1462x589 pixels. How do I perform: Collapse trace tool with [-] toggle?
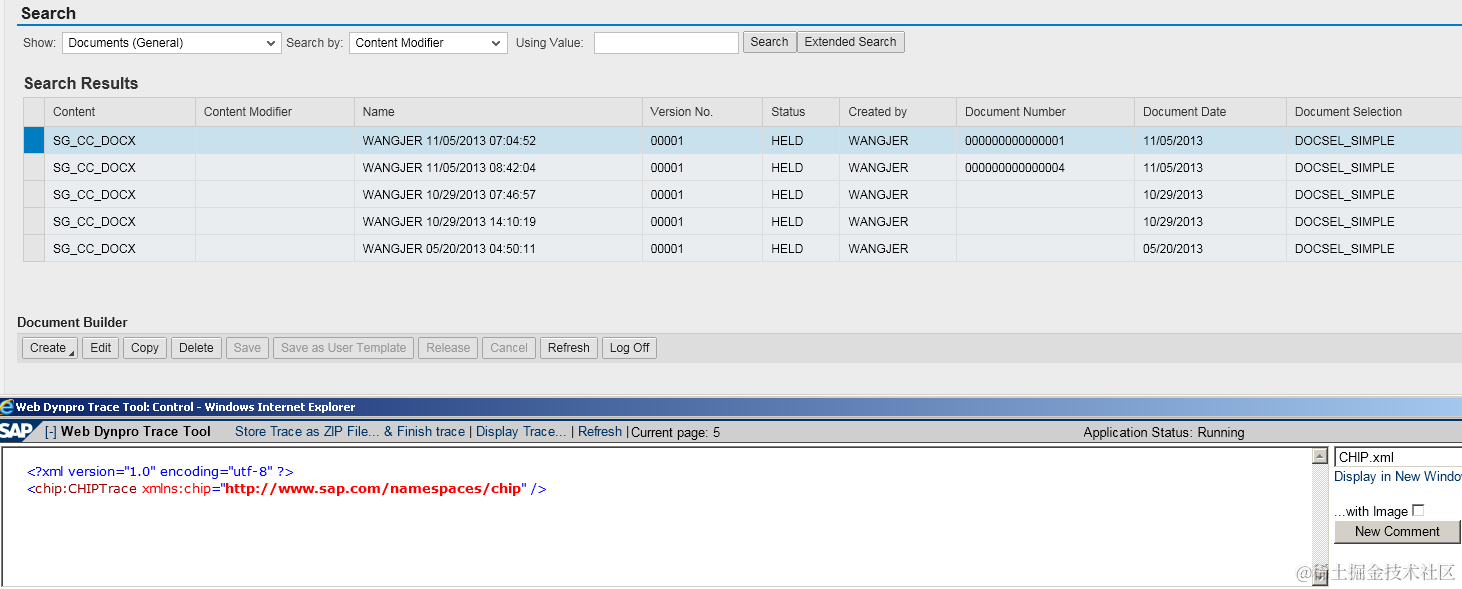coord(50,432)
